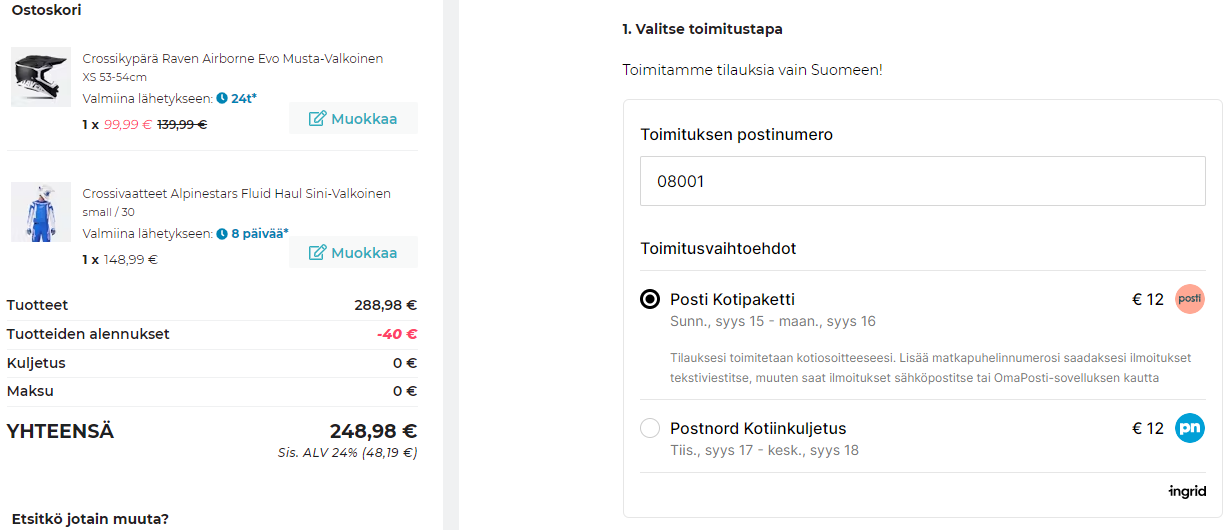The image size is (1231, 530).
Task: Click edit pencil icon for Raven helmet
Action: (318, 119)
